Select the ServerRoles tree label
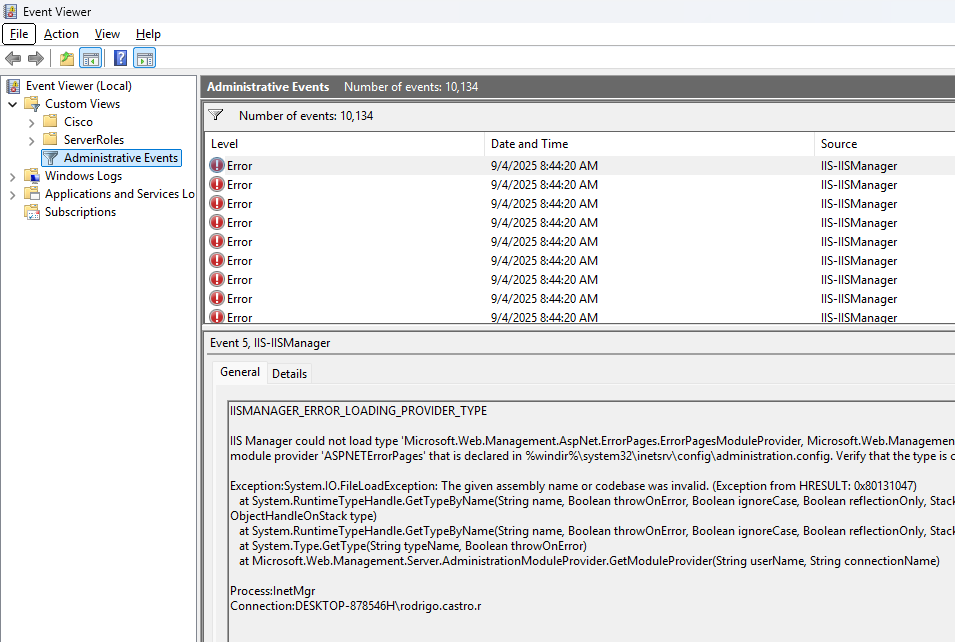 [x=94, y=139]
